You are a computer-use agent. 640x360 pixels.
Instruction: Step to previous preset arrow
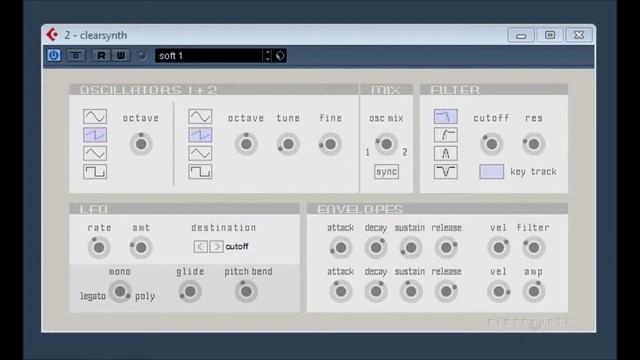tap(268, 52)
